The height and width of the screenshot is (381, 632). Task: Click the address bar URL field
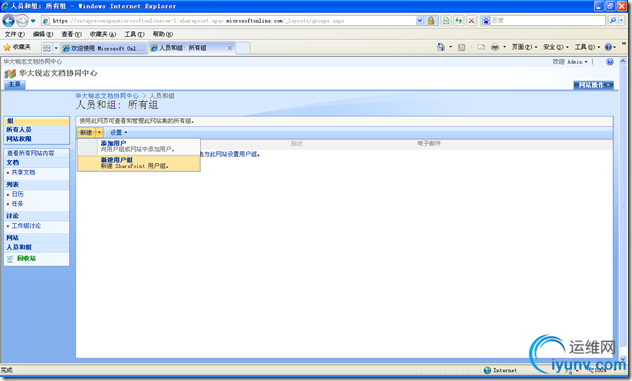[x=230, y=21]
